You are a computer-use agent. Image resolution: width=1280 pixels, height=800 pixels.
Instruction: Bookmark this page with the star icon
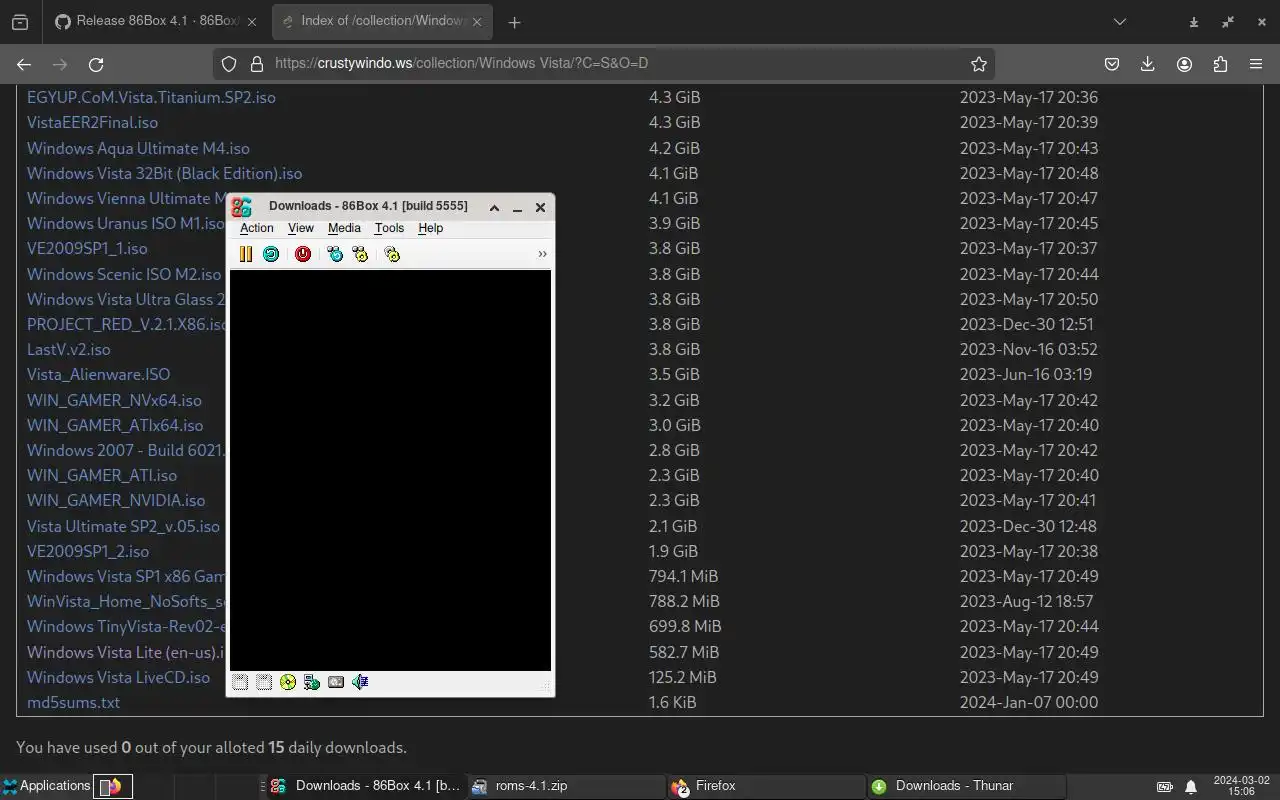[x=979, y=64]
